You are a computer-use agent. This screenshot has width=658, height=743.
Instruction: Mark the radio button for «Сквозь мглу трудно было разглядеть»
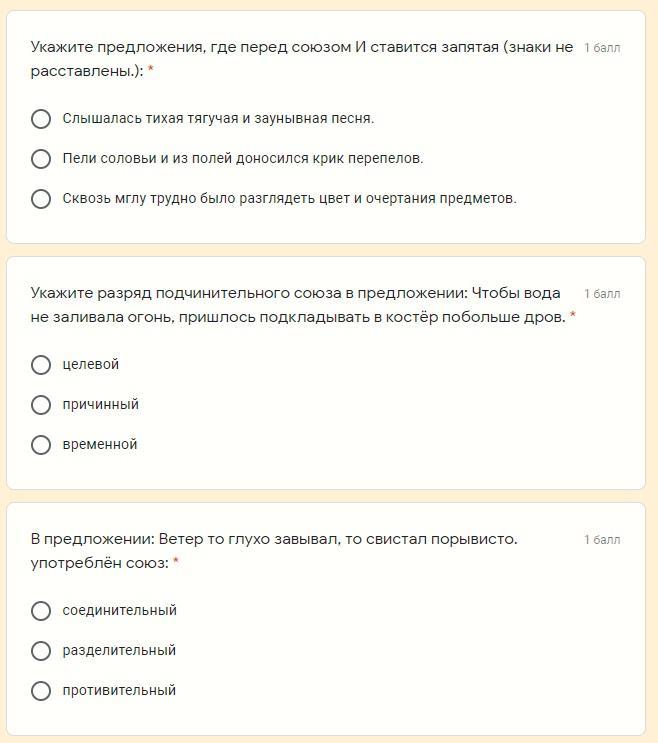click(x=41, y=199)
